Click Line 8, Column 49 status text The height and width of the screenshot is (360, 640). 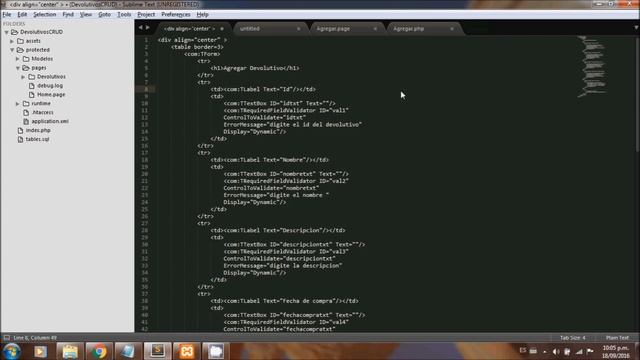pyautogui.click(x=35, y=338)
